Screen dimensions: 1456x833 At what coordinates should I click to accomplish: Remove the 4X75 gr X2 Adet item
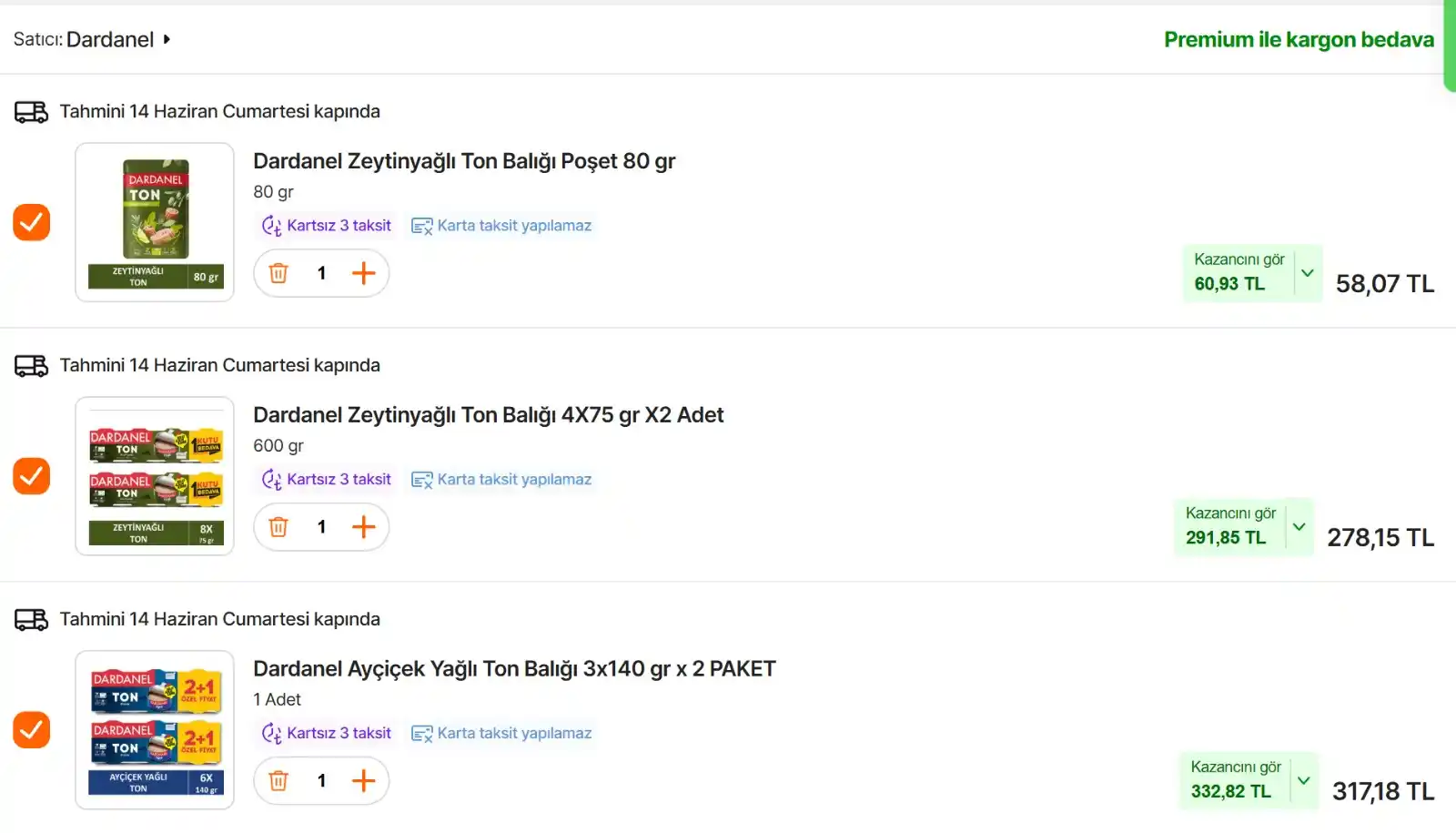coord(278,527)
